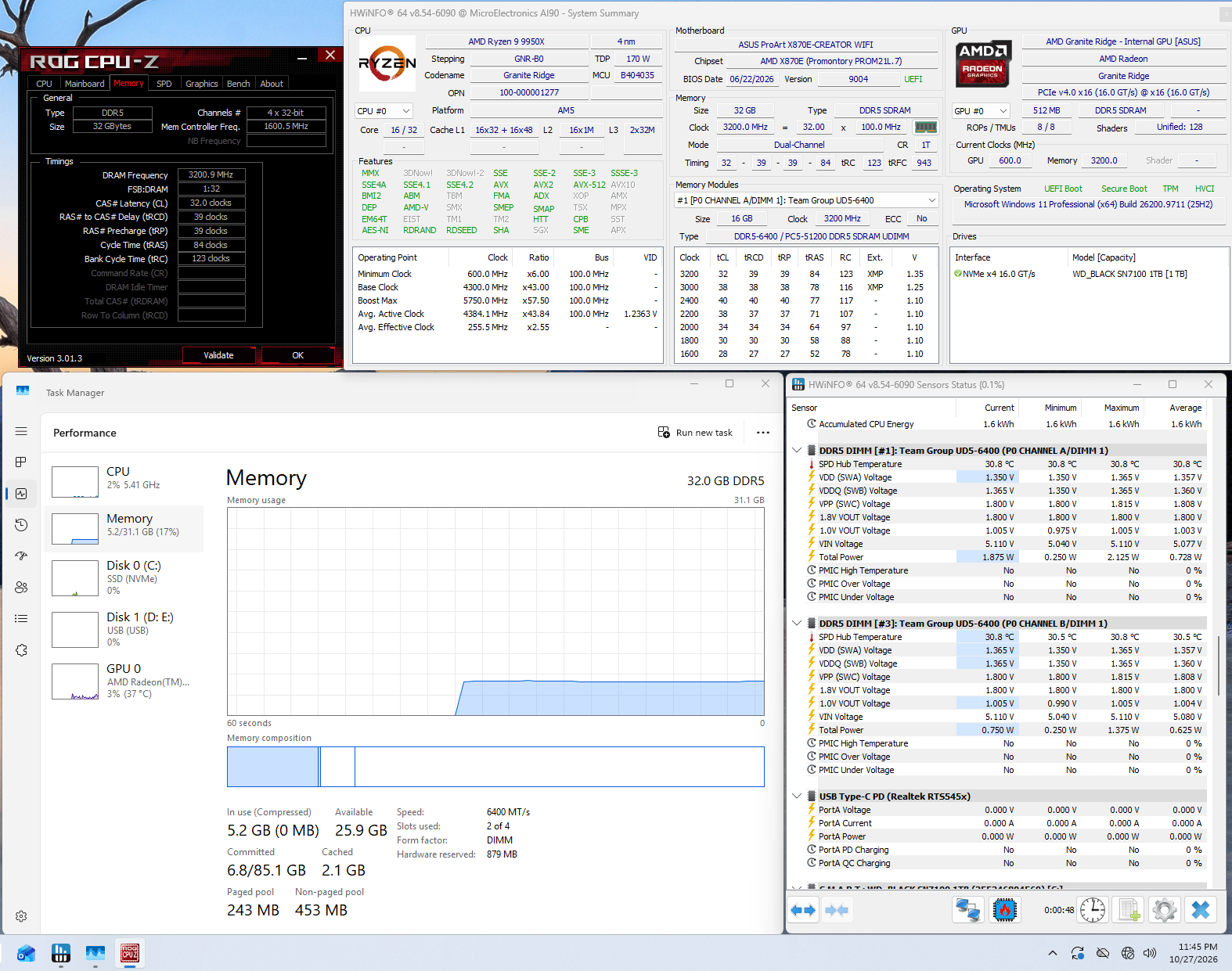
Task: Click HWiNFO collapse columns arrows button
Action: (837, 910)
